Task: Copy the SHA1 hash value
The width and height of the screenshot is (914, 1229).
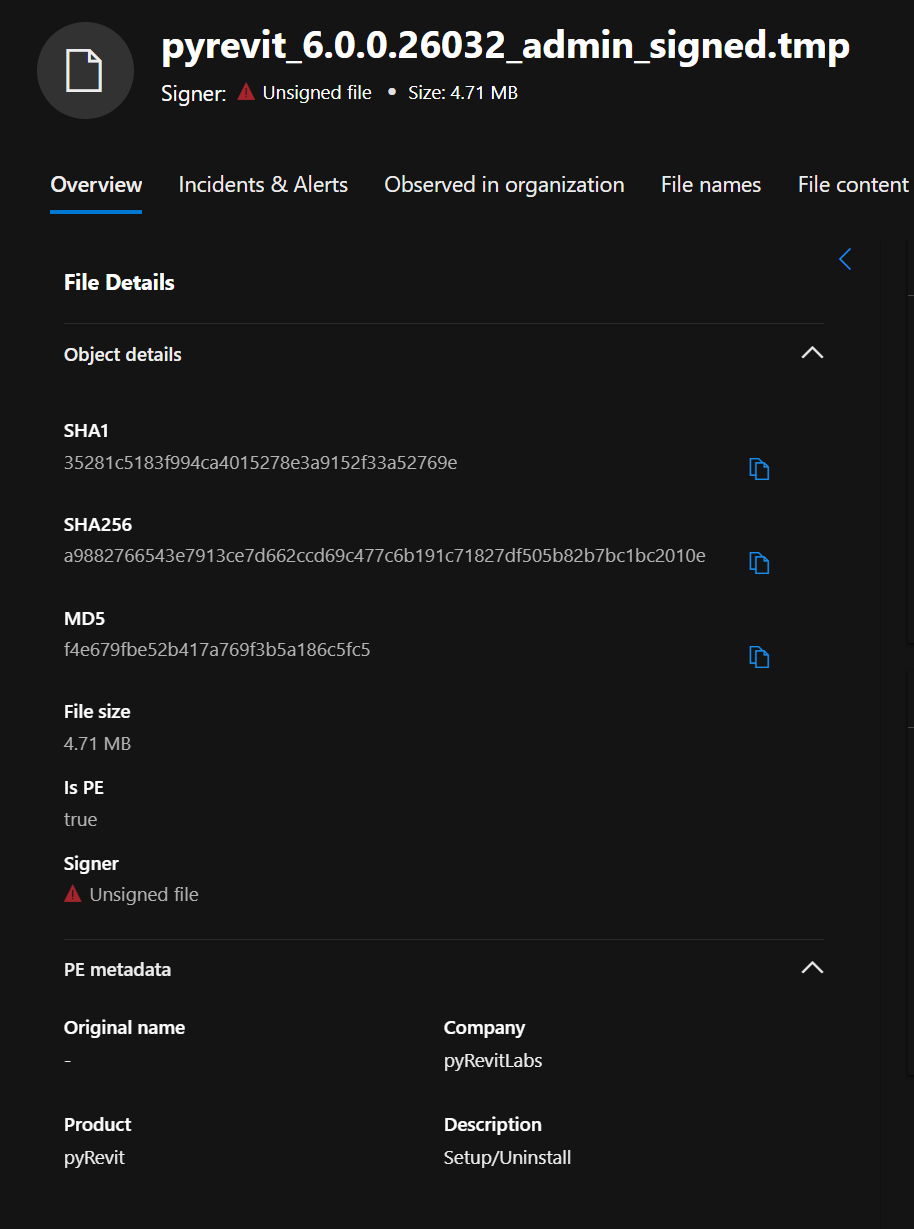Action: (x=759, y=469)
